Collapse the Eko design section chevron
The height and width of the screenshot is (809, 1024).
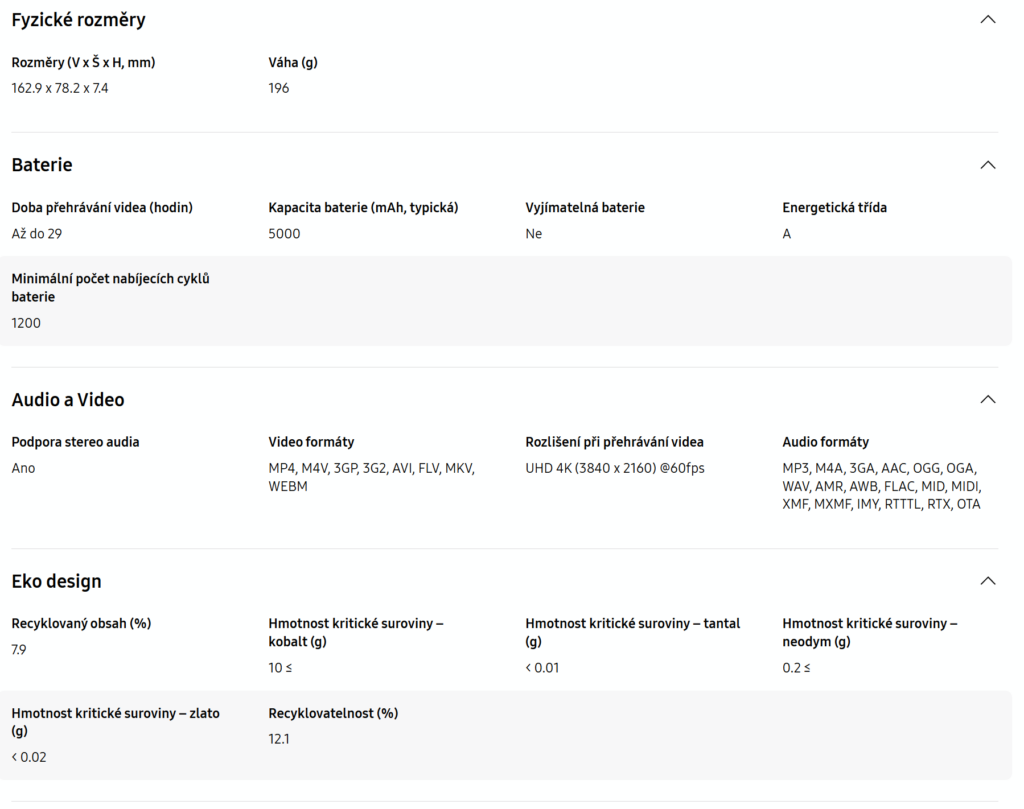click(988, 581)
